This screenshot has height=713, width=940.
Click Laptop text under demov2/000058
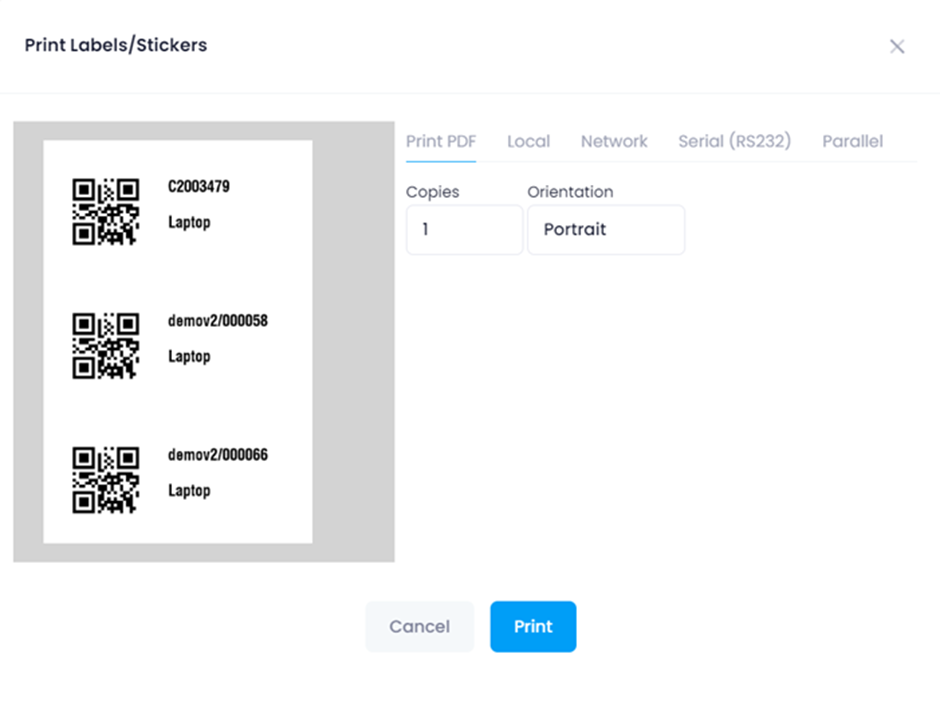tap(189, 357)
